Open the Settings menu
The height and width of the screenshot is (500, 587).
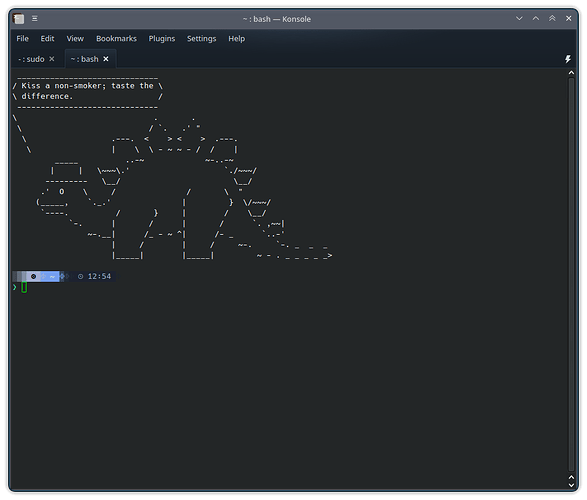point(201,39)
